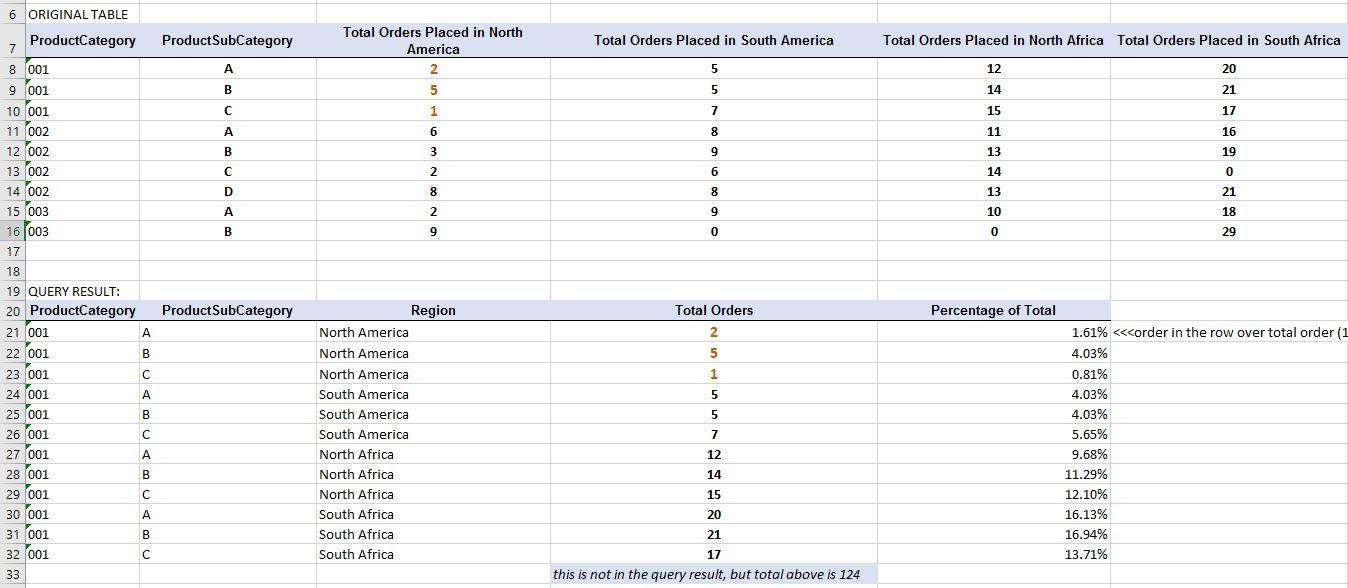
Task: Click the "Total Orders" query result header
Action: pyautogui.click(x=713, y=310)
